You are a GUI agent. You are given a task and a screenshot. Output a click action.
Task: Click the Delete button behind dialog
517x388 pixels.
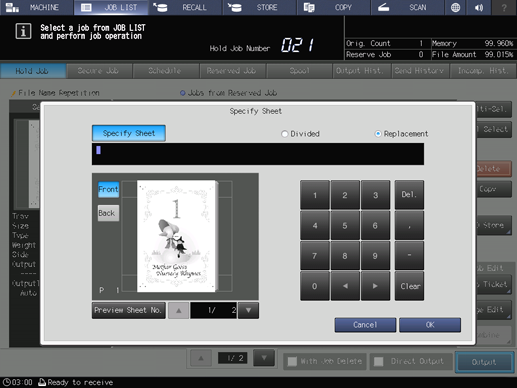pyautogui.click(x=493, y=169)
